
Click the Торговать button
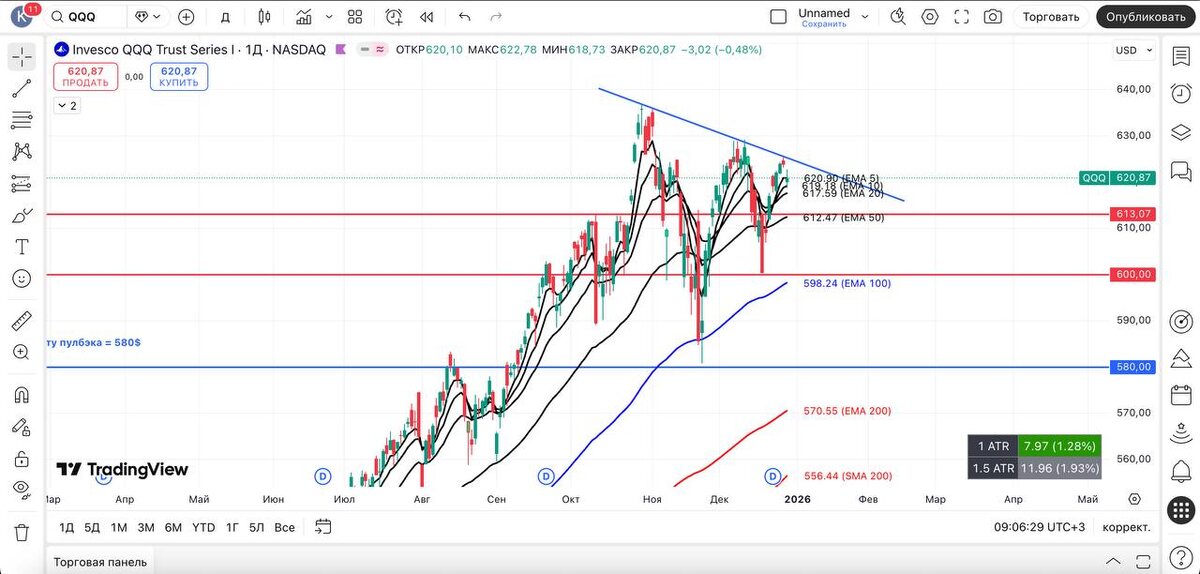point(1051,17)
